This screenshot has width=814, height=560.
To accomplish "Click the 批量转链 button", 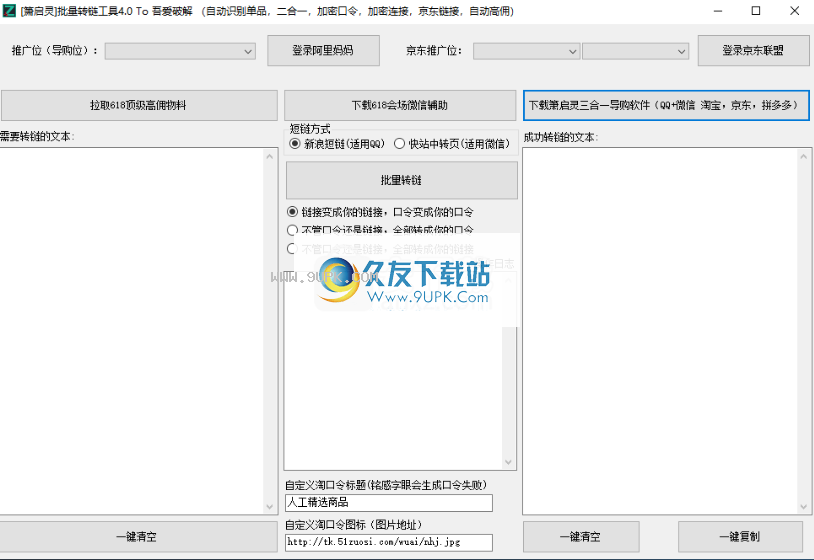I will [x=401, y=180].
